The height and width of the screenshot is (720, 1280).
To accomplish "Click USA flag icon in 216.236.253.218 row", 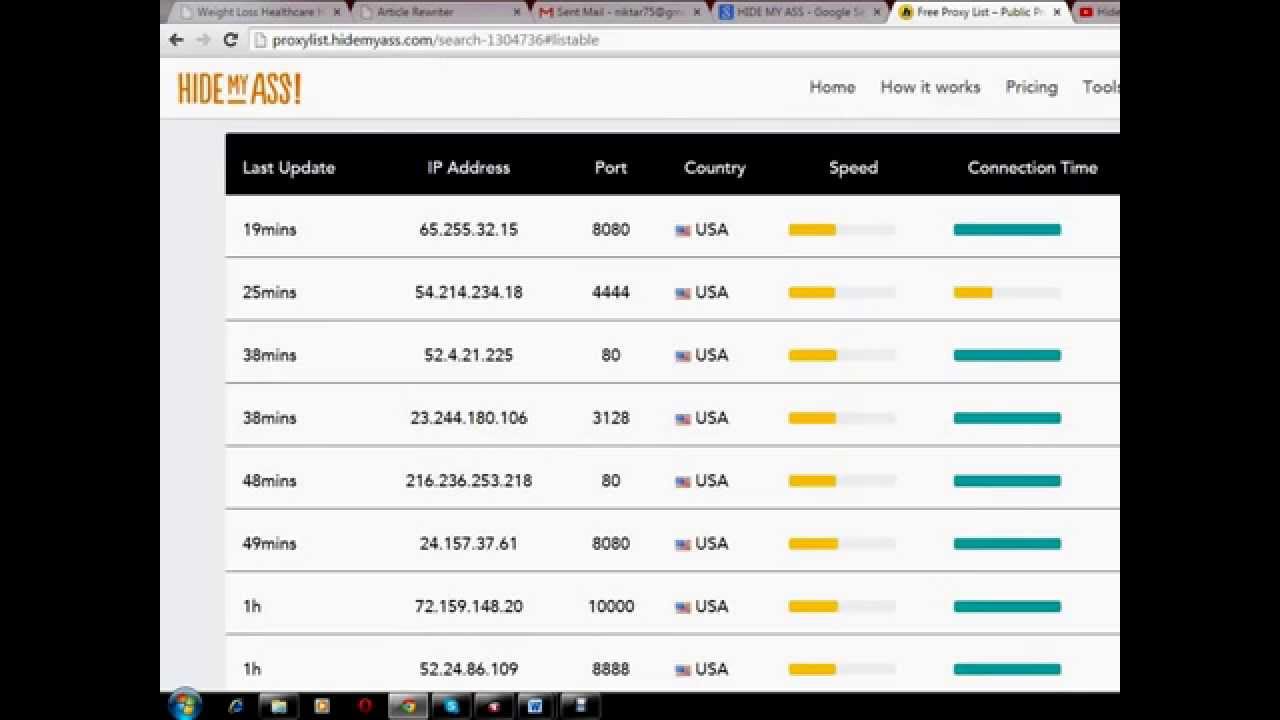I will [683, 482].
